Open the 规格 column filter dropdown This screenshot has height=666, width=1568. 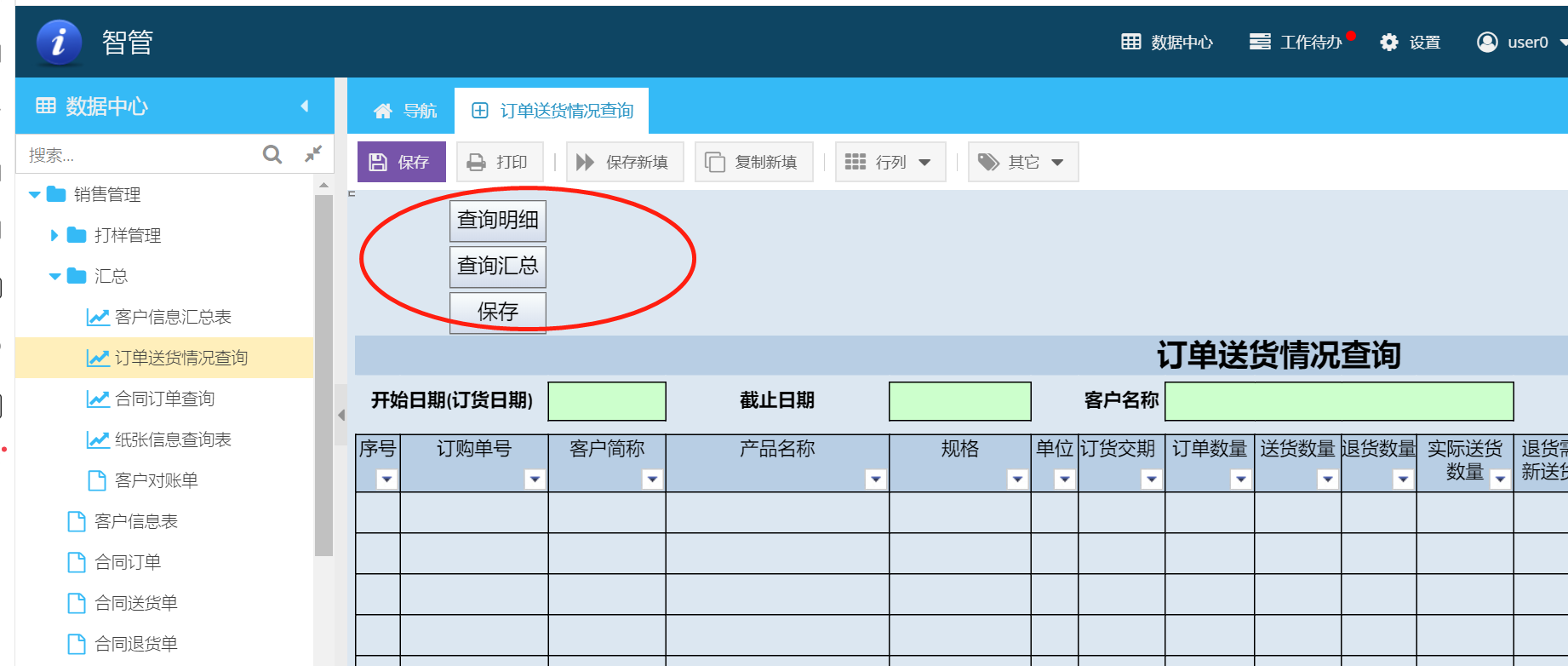click(x=1017, y=479)
